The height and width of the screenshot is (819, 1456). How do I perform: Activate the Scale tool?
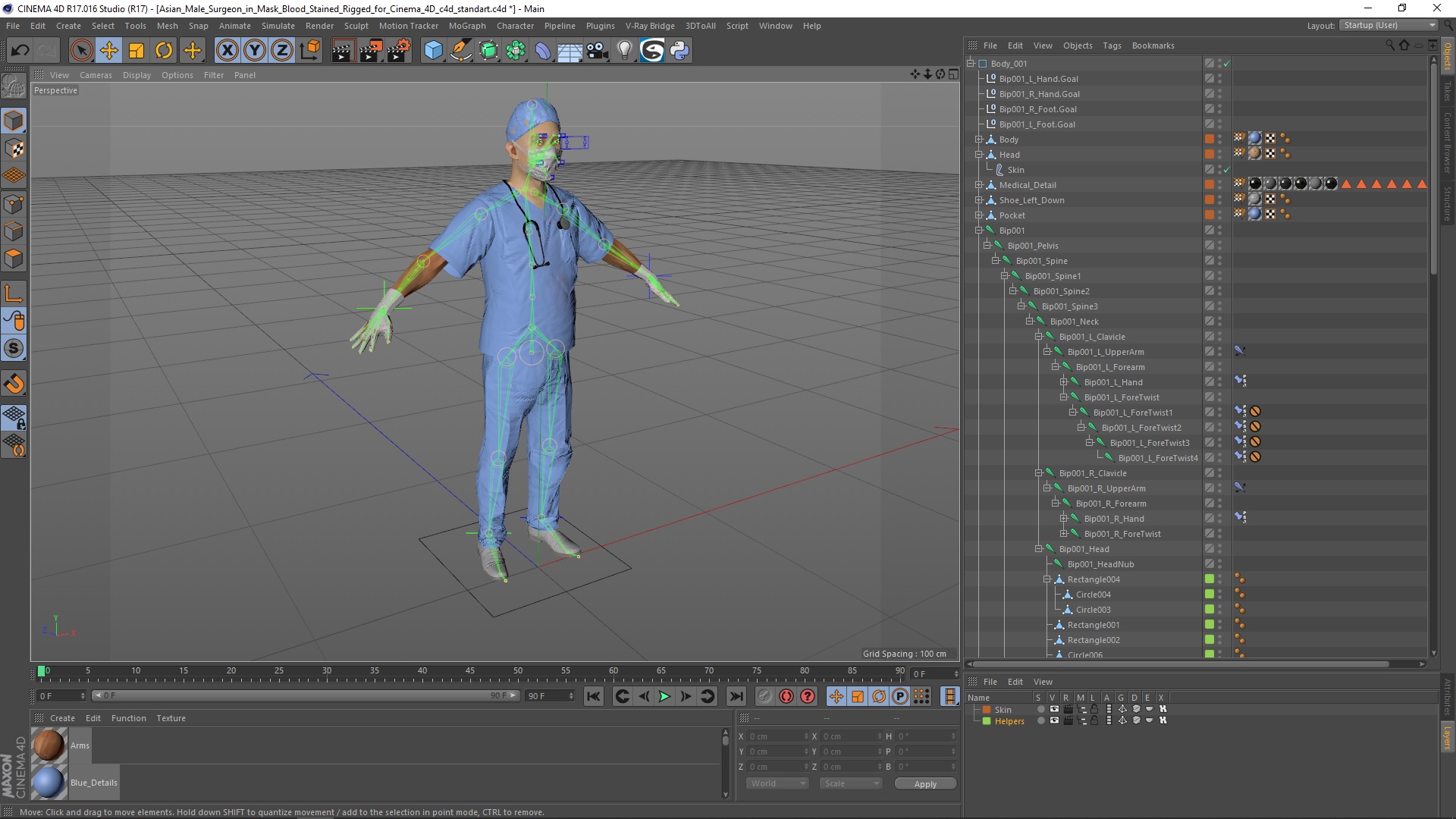[x=136, y=51]
